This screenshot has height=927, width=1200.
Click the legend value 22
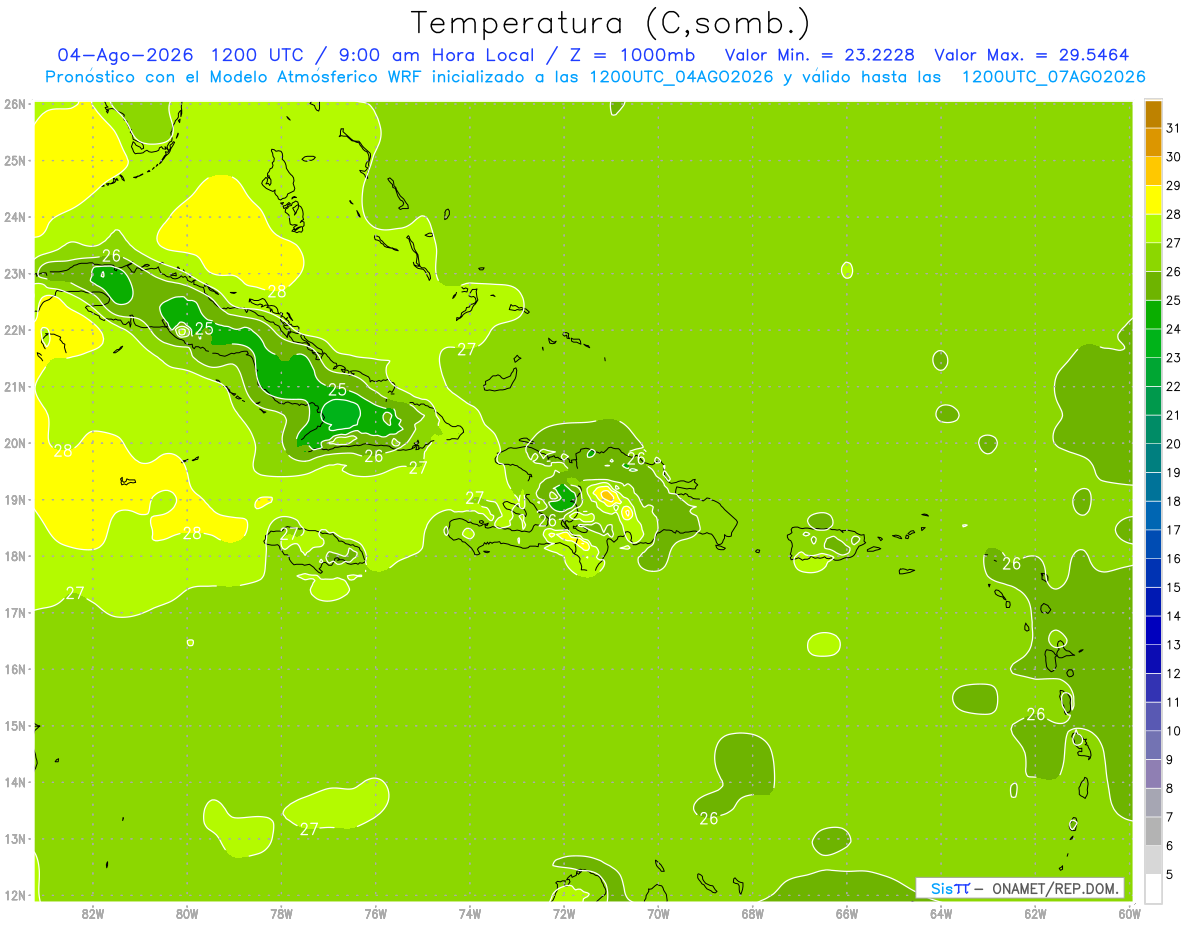pos(1173,387)
